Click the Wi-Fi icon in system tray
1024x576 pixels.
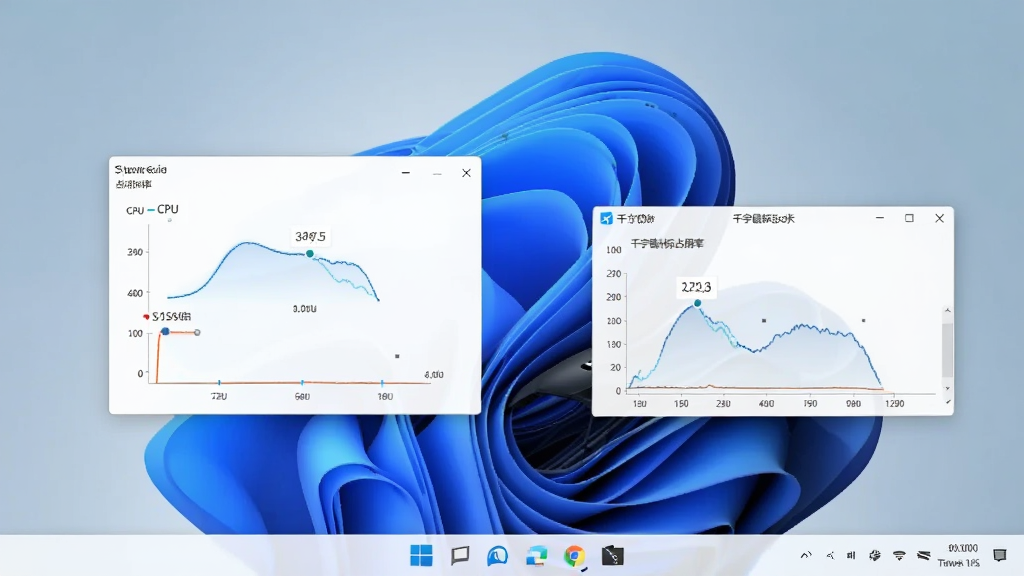click(x=899, y=556)
